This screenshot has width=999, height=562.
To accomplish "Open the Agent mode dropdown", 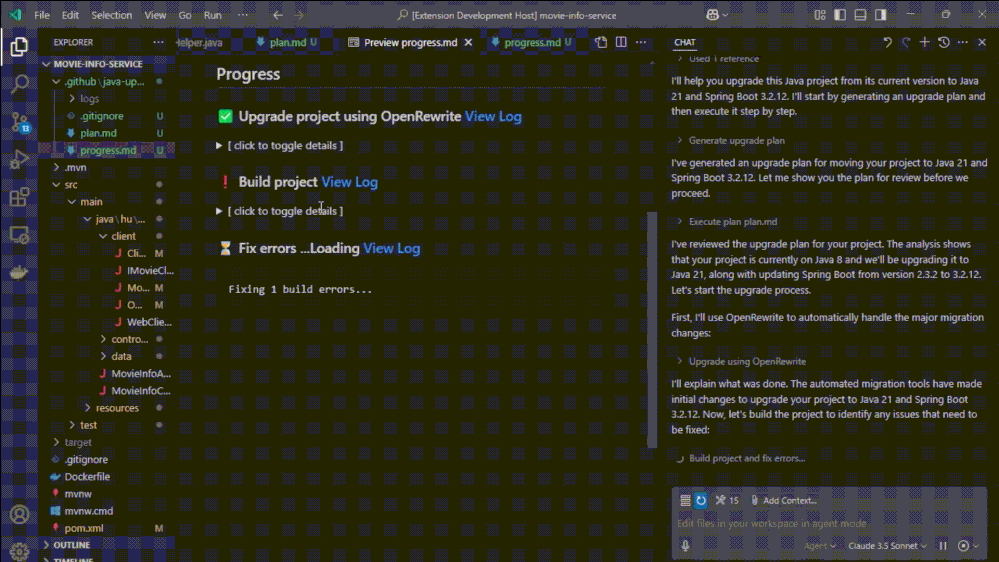I will click(x=819, y=545).
